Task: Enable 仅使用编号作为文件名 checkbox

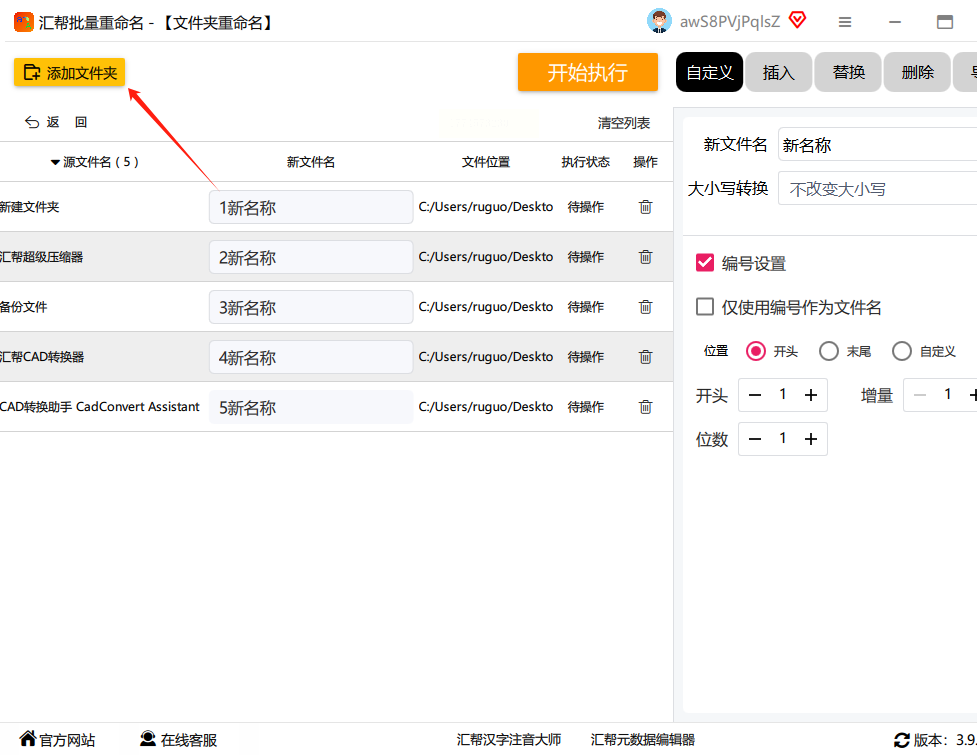Action: (705, 307)
